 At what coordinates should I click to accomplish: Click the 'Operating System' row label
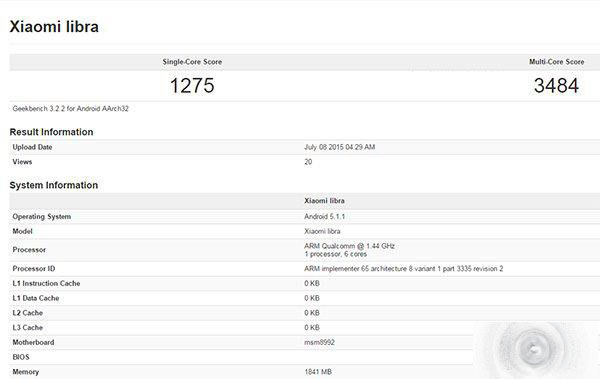coord(42,217)
